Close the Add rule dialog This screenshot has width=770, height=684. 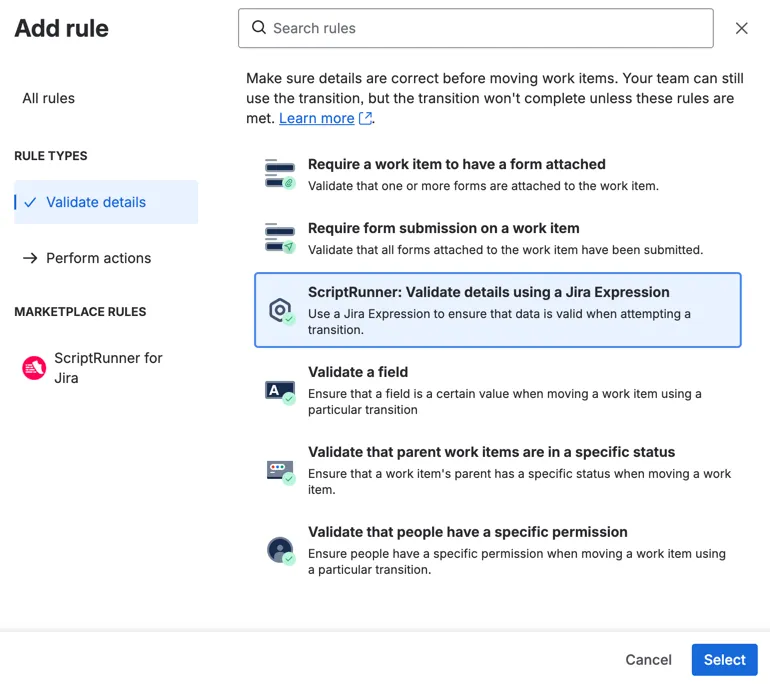click(742, 28)
